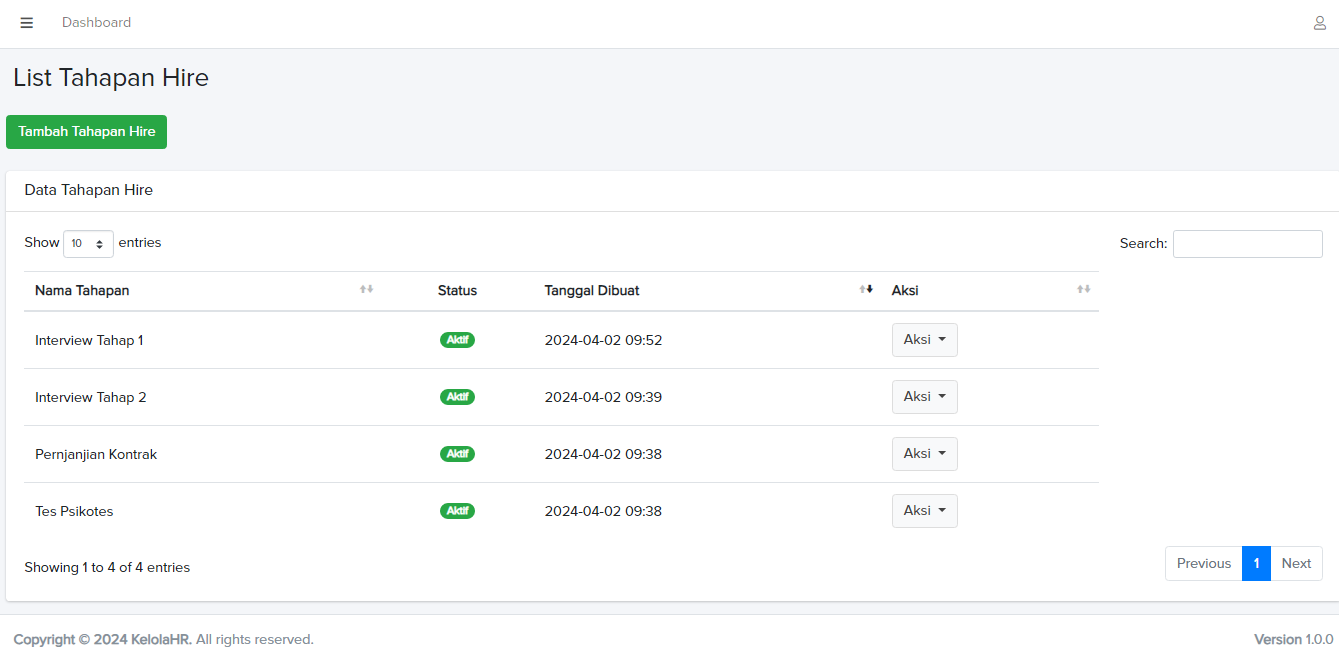Image resolution: width=1339 pixels, height=665 pixels.
Task: Expand Aksi dropdown for Interview Tahap 2
Action: pyautogui.click(x=924, y=397)
